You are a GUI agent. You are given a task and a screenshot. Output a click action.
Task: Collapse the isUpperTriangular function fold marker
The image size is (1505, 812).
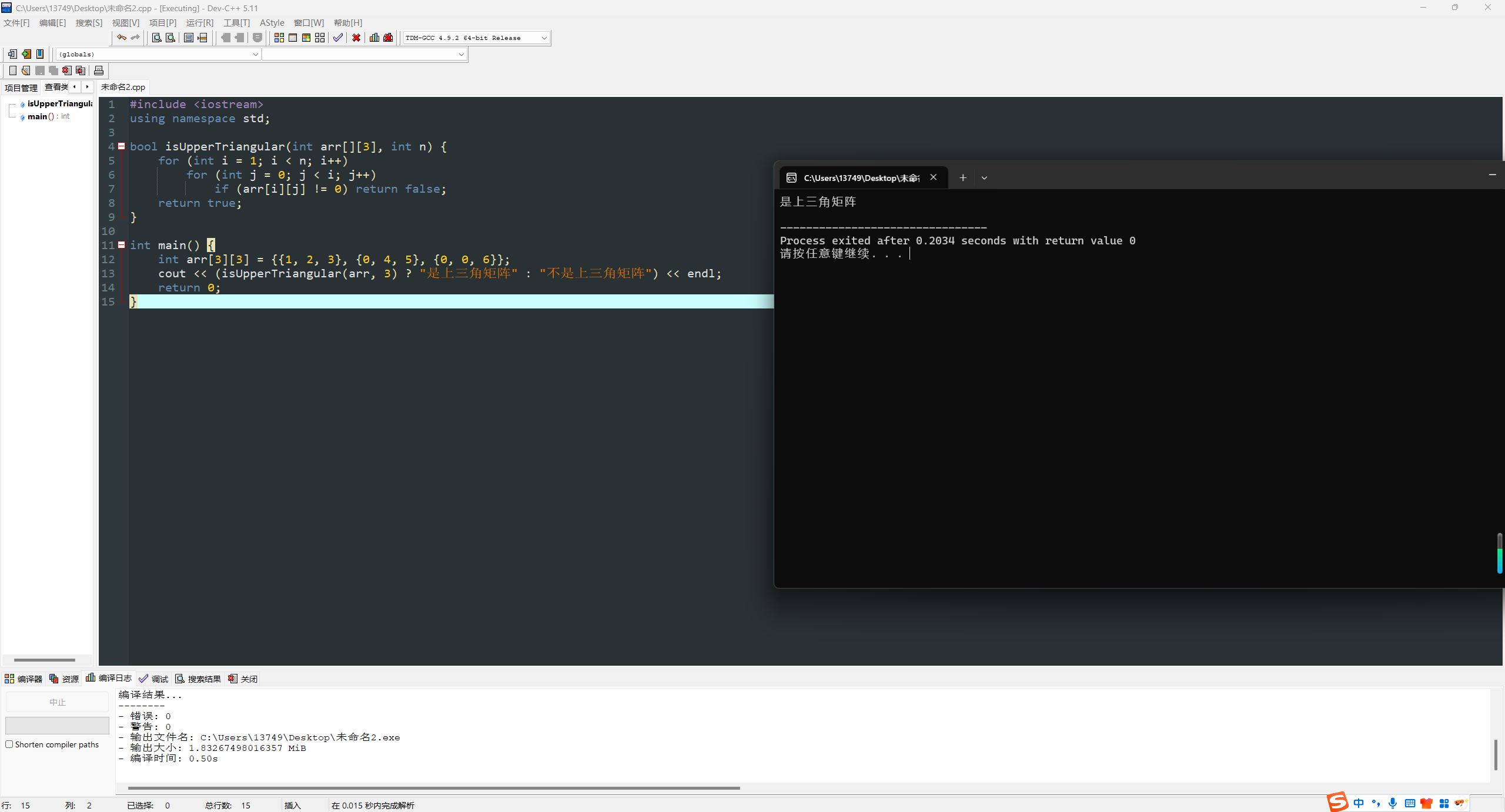point(122,146)
